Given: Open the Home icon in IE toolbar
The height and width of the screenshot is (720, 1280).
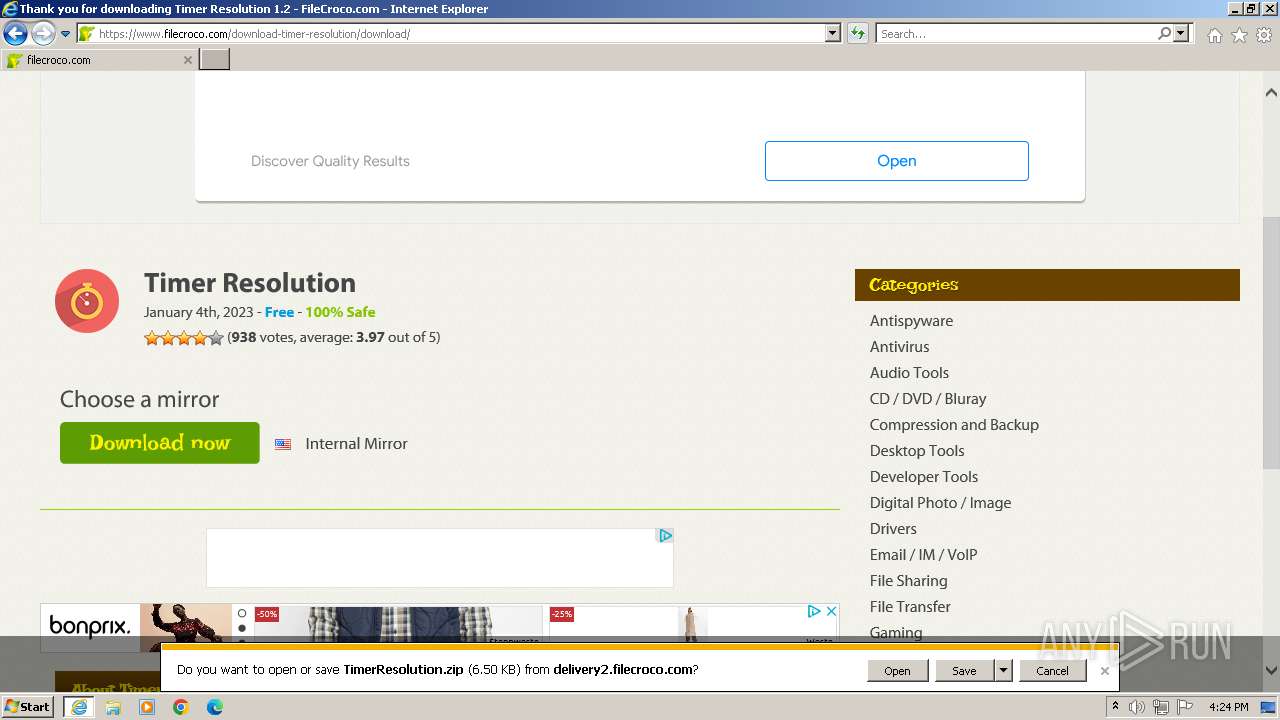Looking at the screenshot, I should (x=1214, y=35).
